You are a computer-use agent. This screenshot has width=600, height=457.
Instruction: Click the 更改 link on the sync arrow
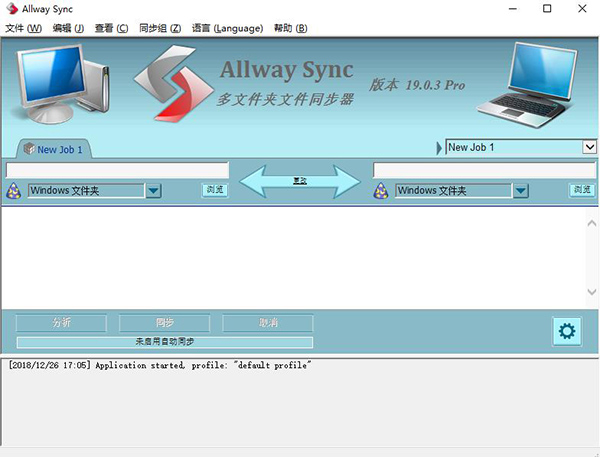coord(300,181)
